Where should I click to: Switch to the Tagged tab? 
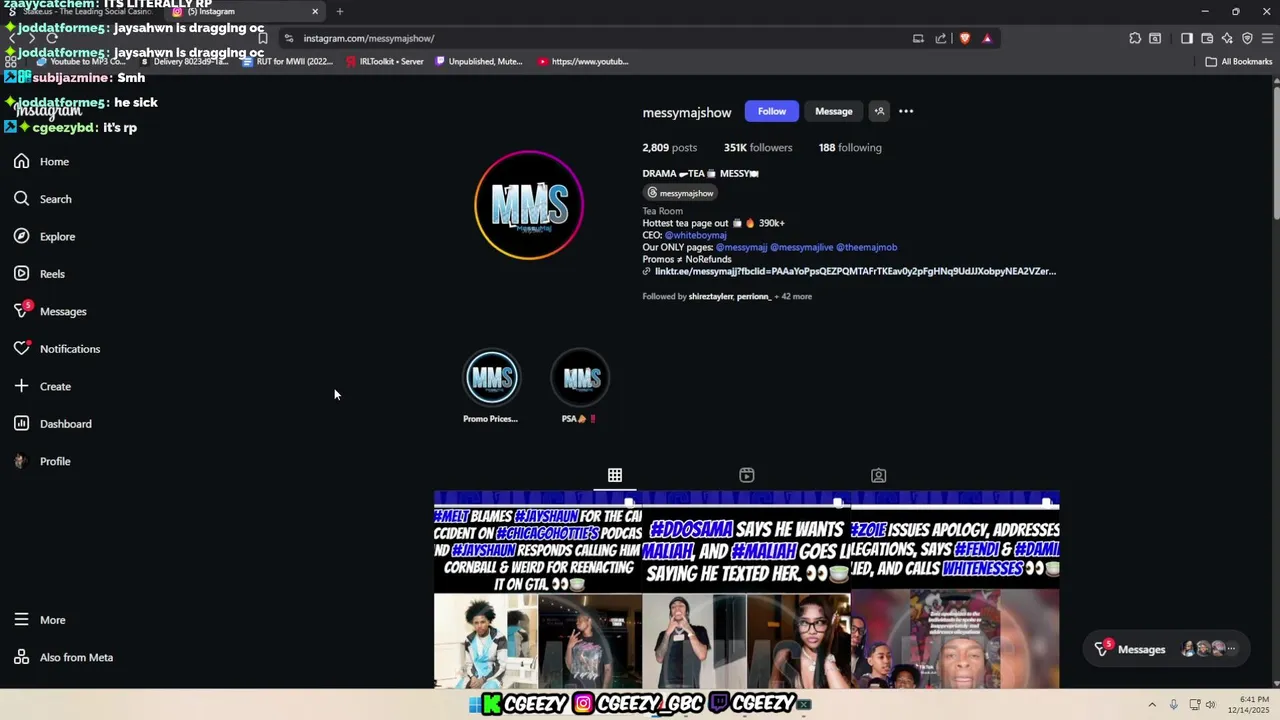click(879, 475)
